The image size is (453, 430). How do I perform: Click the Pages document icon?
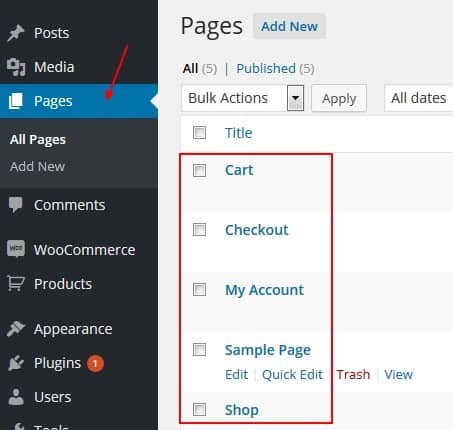16,101
